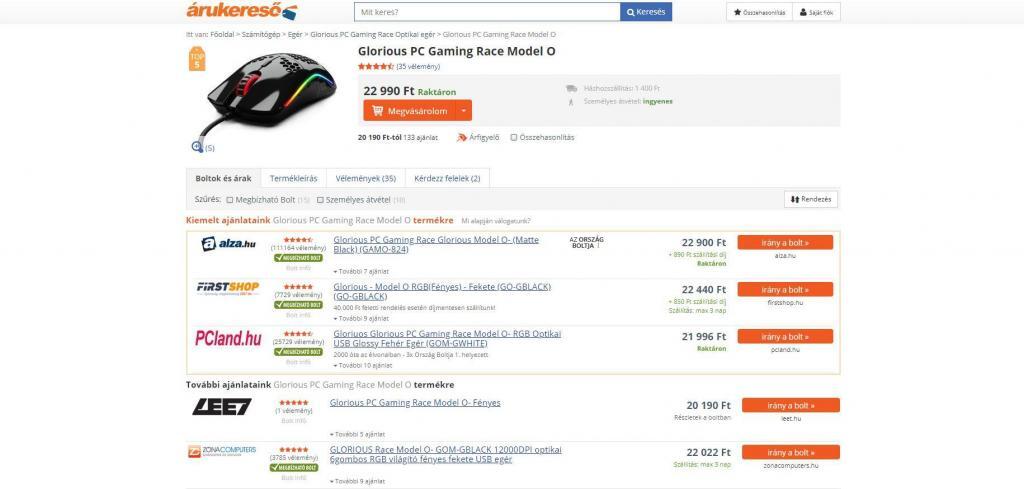The width and height of the screenshot is (1024, 489).
Task: Check the Összehasonlítás compare checkbox
Action: (514, 138)
